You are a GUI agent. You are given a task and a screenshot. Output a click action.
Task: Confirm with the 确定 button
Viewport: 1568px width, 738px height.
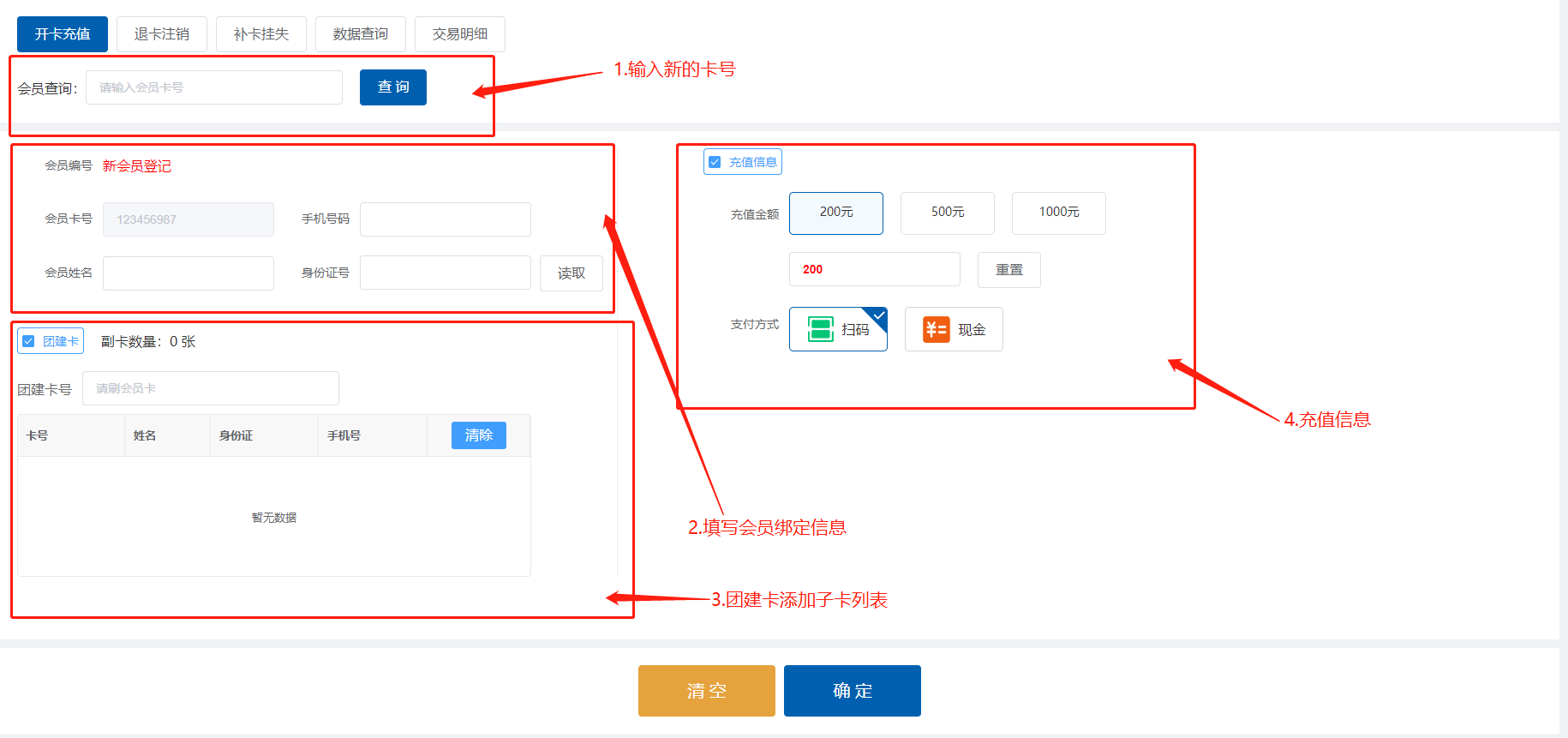[853, 691]
